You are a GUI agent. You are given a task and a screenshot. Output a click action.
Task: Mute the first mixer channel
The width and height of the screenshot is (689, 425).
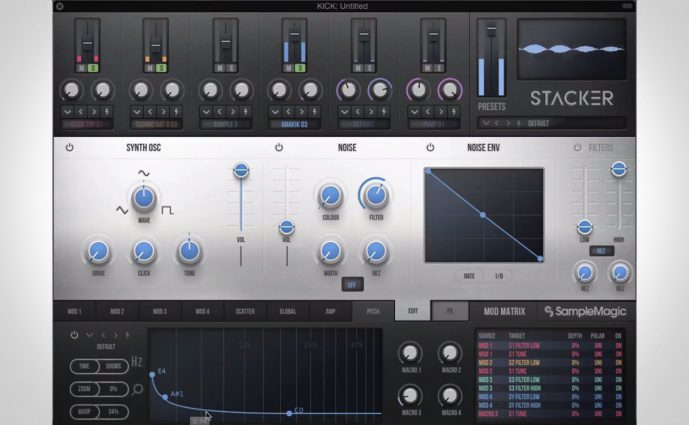click(x=81, y=68)
